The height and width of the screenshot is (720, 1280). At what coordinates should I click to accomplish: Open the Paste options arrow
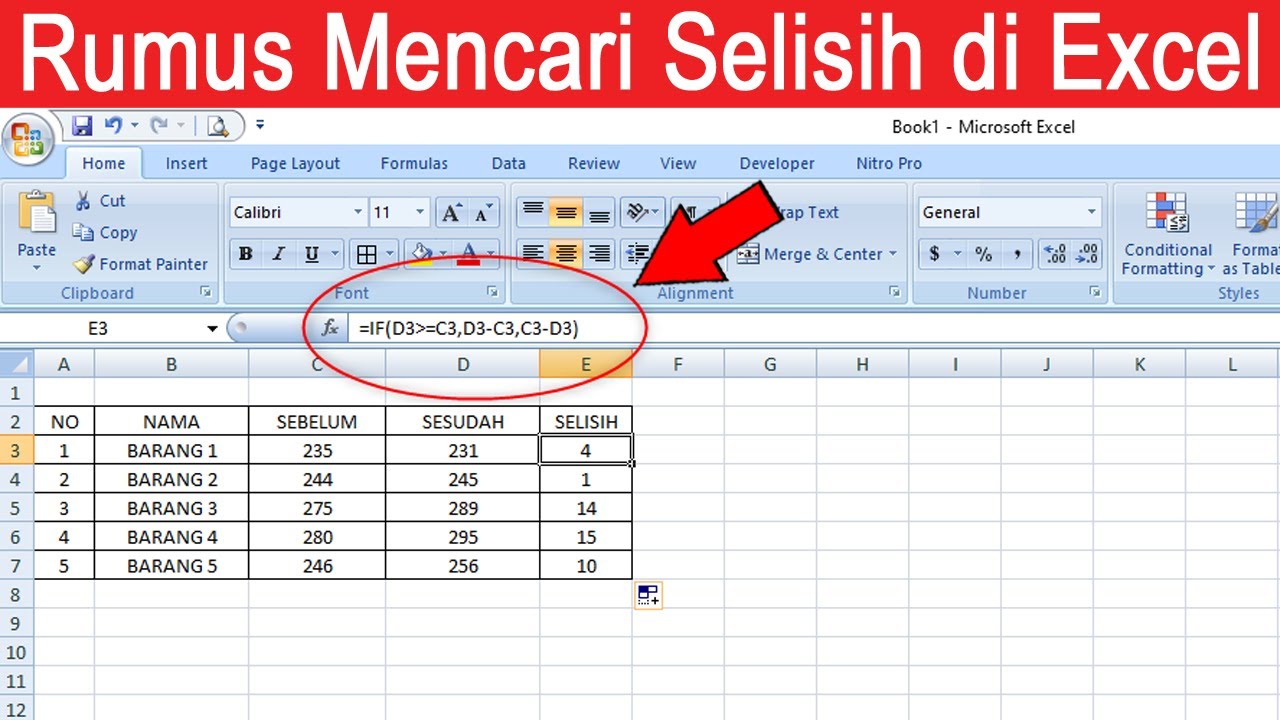point(37,268)
